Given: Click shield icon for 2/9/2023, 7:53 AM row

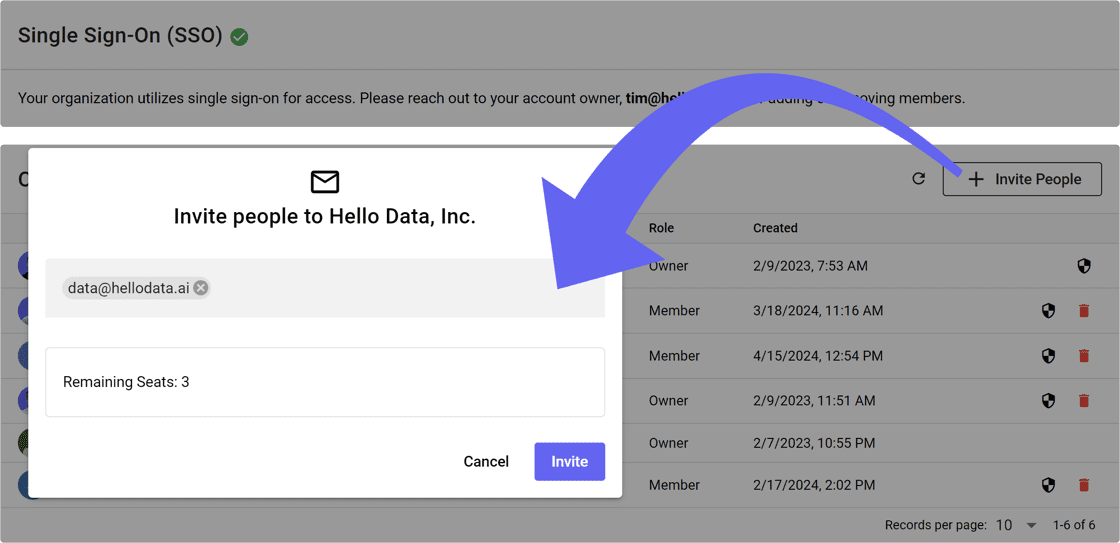Looking at the screenshot, I should pyautogui.click(x=1084, y=266).
